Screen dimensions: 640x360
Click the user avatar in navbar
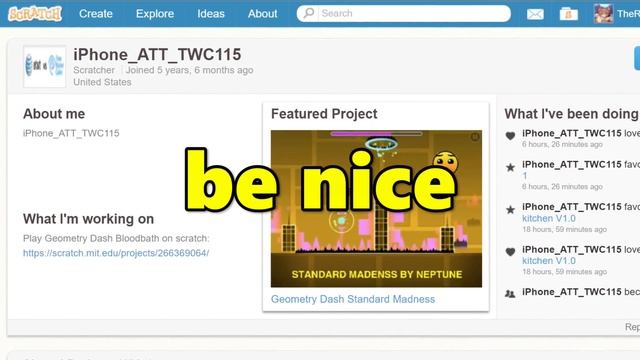(603, 13)
